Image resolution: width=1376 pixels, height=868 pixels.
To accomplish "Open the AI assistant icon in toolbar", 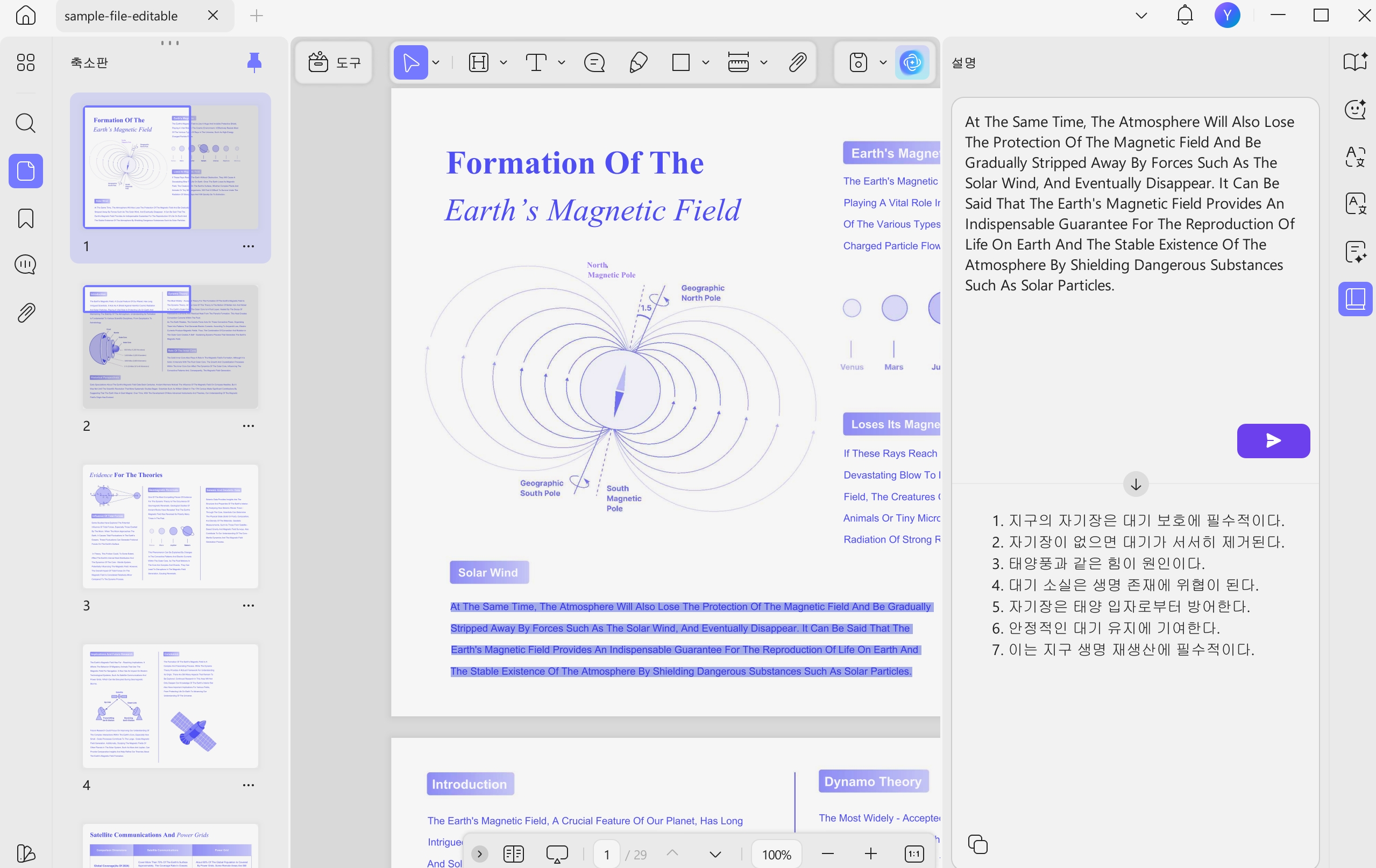I will click(911, 62).
